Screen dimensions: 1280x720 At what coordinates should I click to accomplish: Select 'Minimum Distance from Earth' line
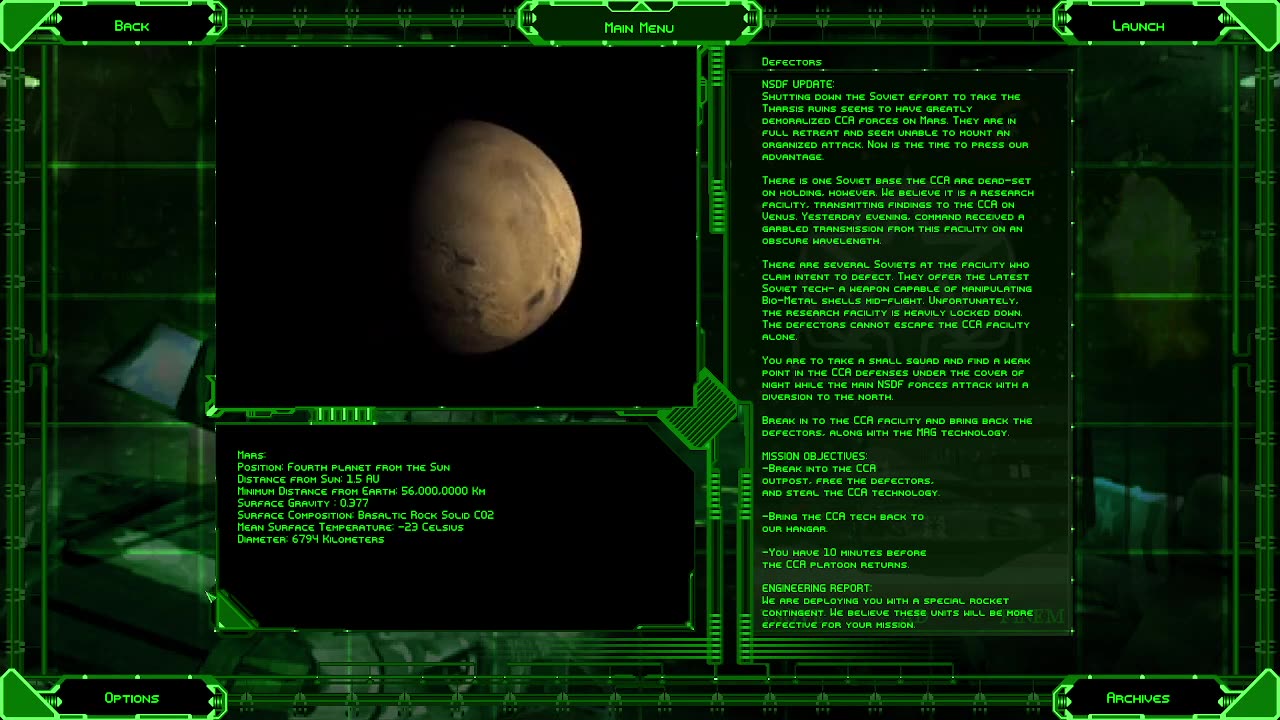tap(361, 491)
